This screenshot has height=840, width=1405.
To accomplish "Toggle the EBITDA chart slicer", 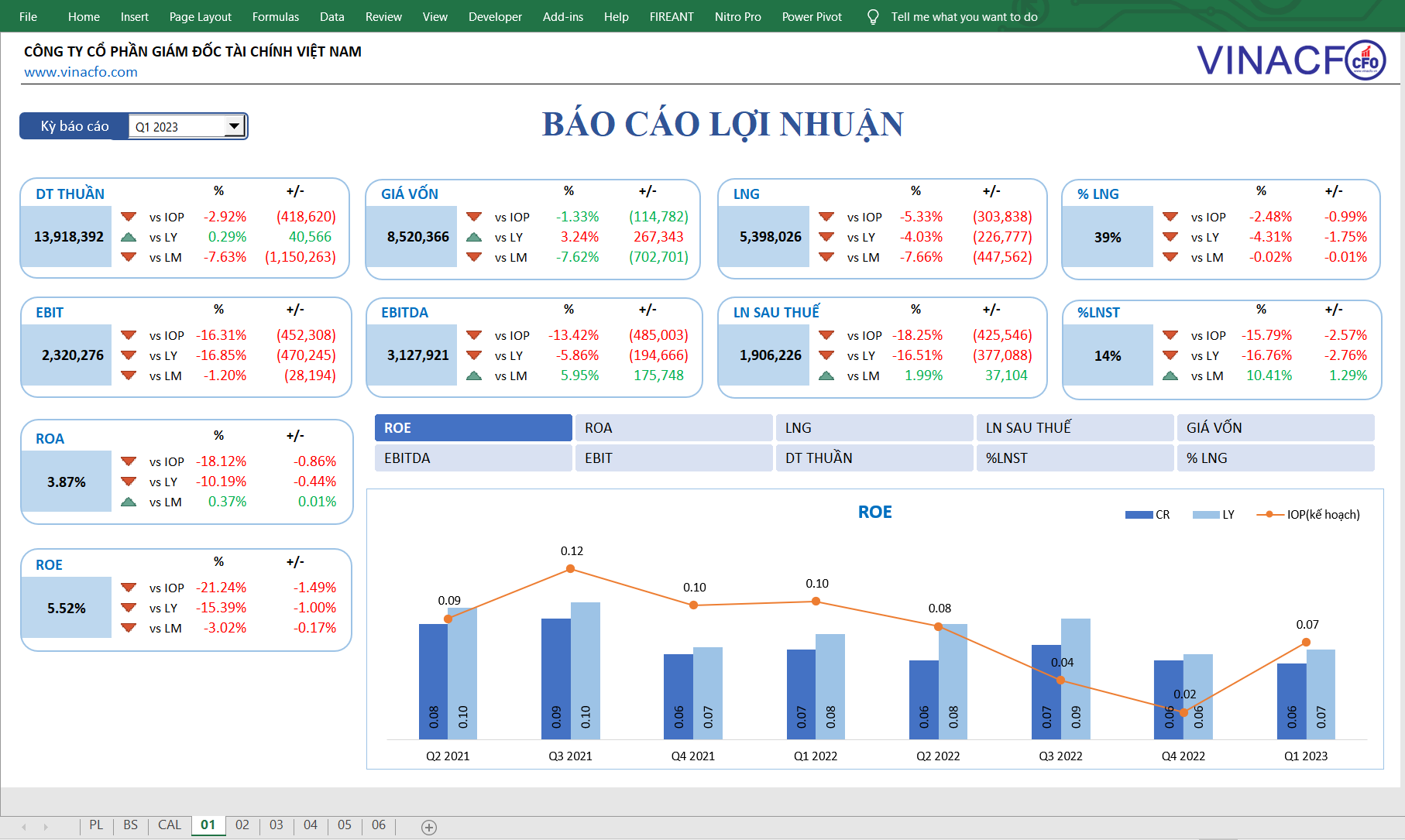I will pos(473,458).
